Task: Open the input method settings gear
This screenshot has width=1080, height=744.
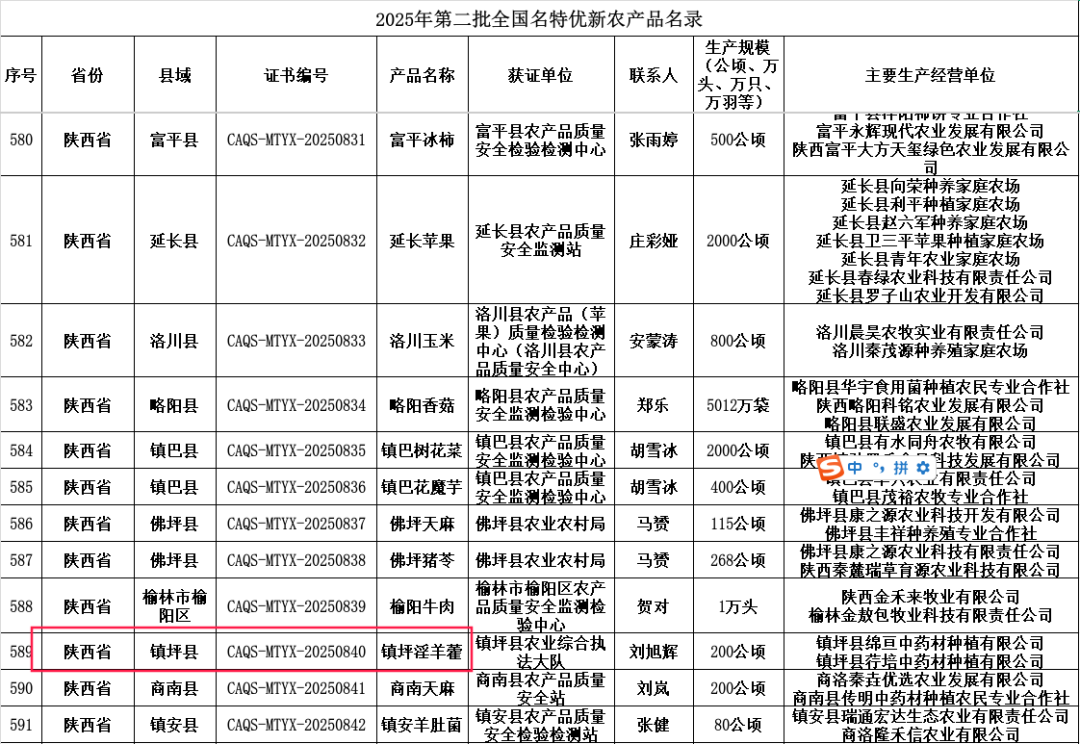Action: pyautogui.click(x=923, y=468)
